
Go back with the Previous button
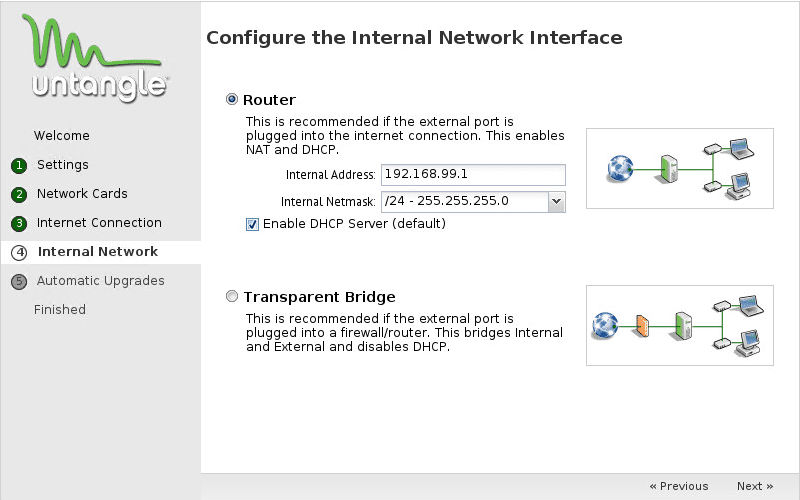click(679, 486)
